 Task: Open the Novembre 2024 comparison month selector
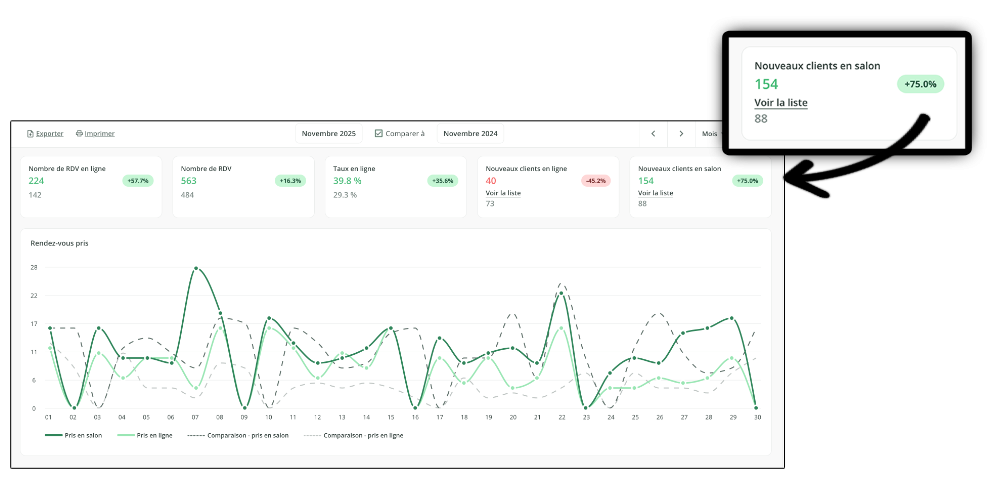tap(470, 133)
